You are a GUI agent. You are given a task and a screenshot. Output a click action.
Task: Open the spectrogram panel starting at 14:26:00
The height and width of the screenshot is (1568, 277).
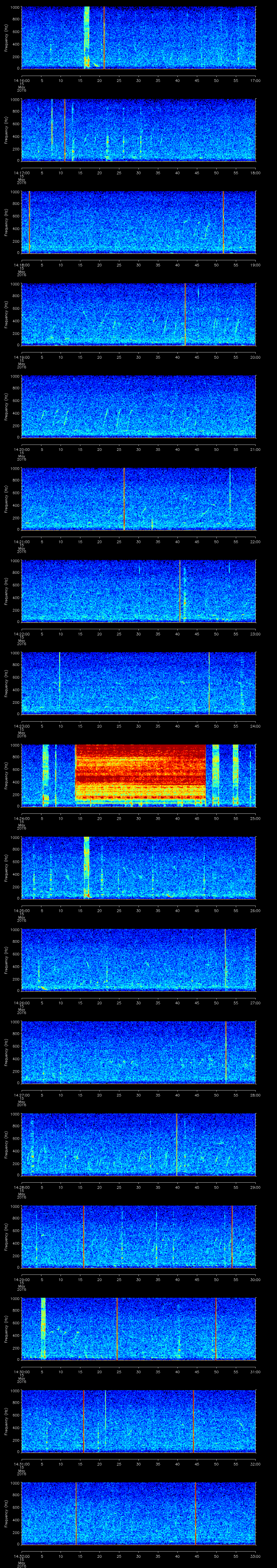[138, 960]
